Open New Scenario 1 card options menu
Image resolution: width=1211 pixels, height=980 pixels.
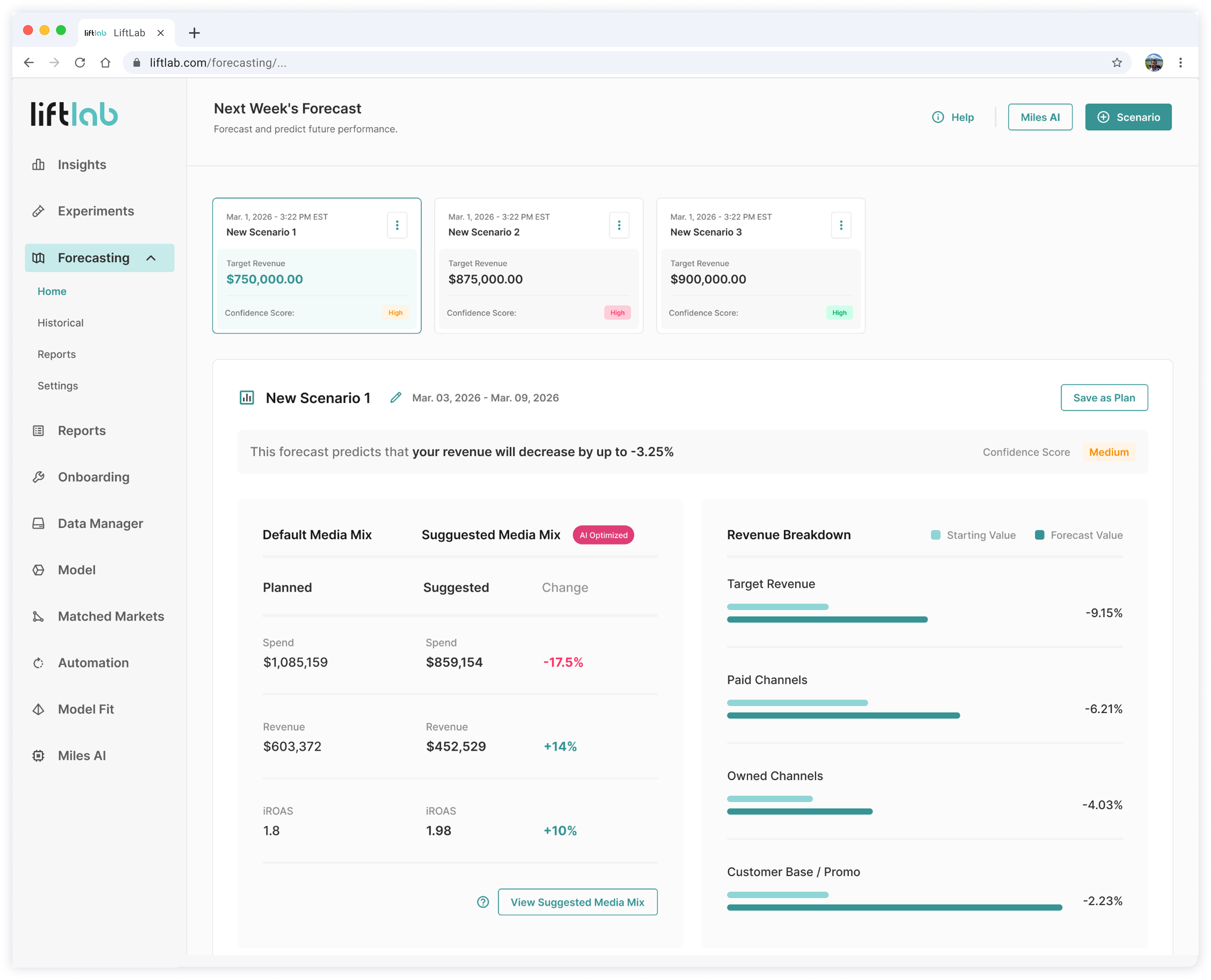(397, 225)
